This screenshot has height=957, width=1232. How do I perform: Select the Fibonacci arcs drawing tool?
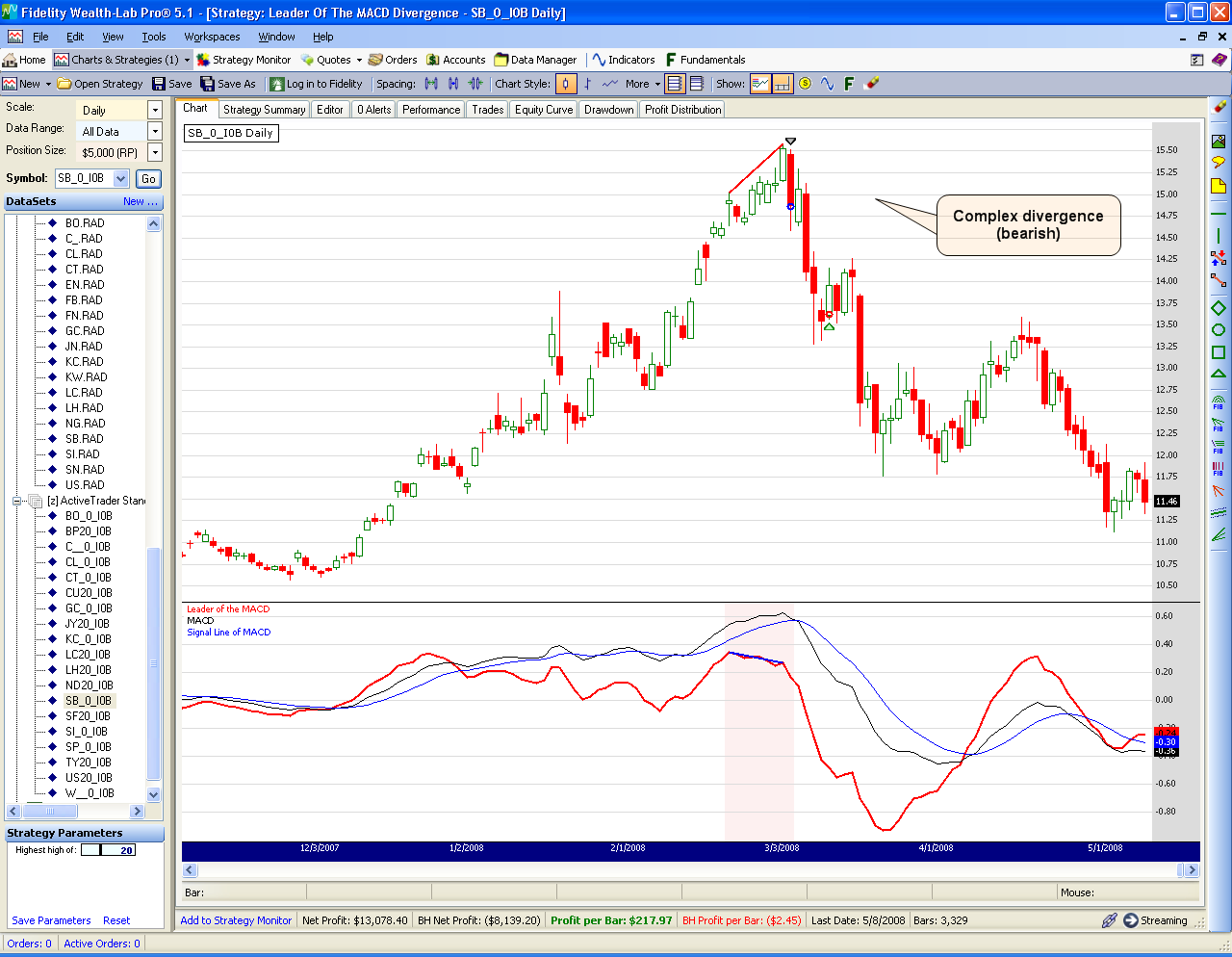tap(1219, 401)
